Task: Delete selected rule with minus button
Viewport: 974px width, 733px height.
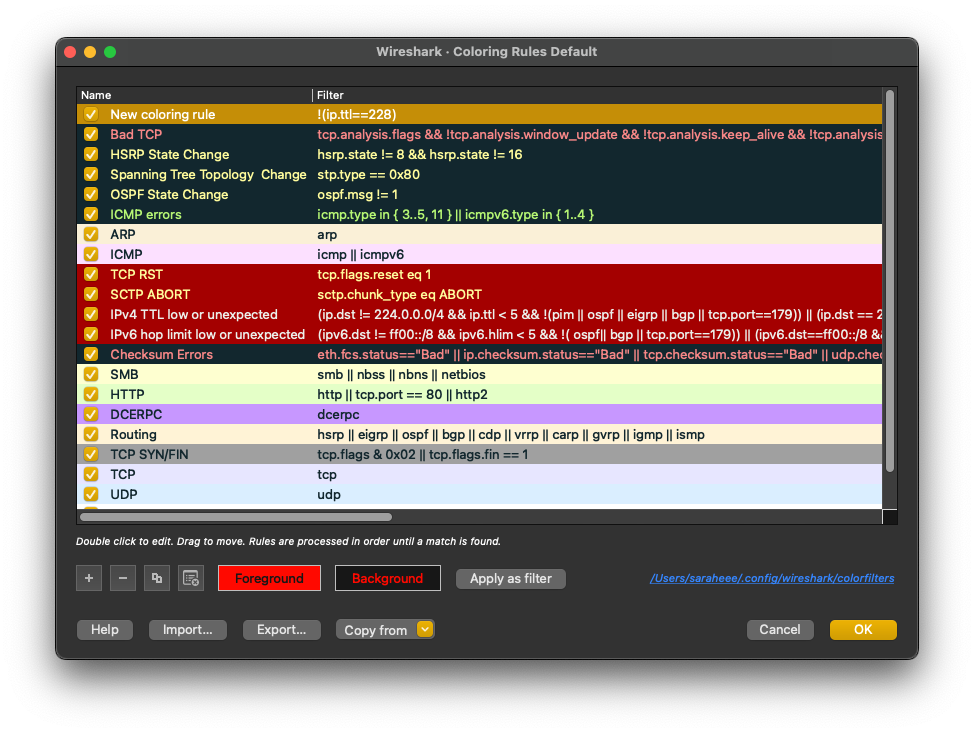Action: [x=123, y=578]
